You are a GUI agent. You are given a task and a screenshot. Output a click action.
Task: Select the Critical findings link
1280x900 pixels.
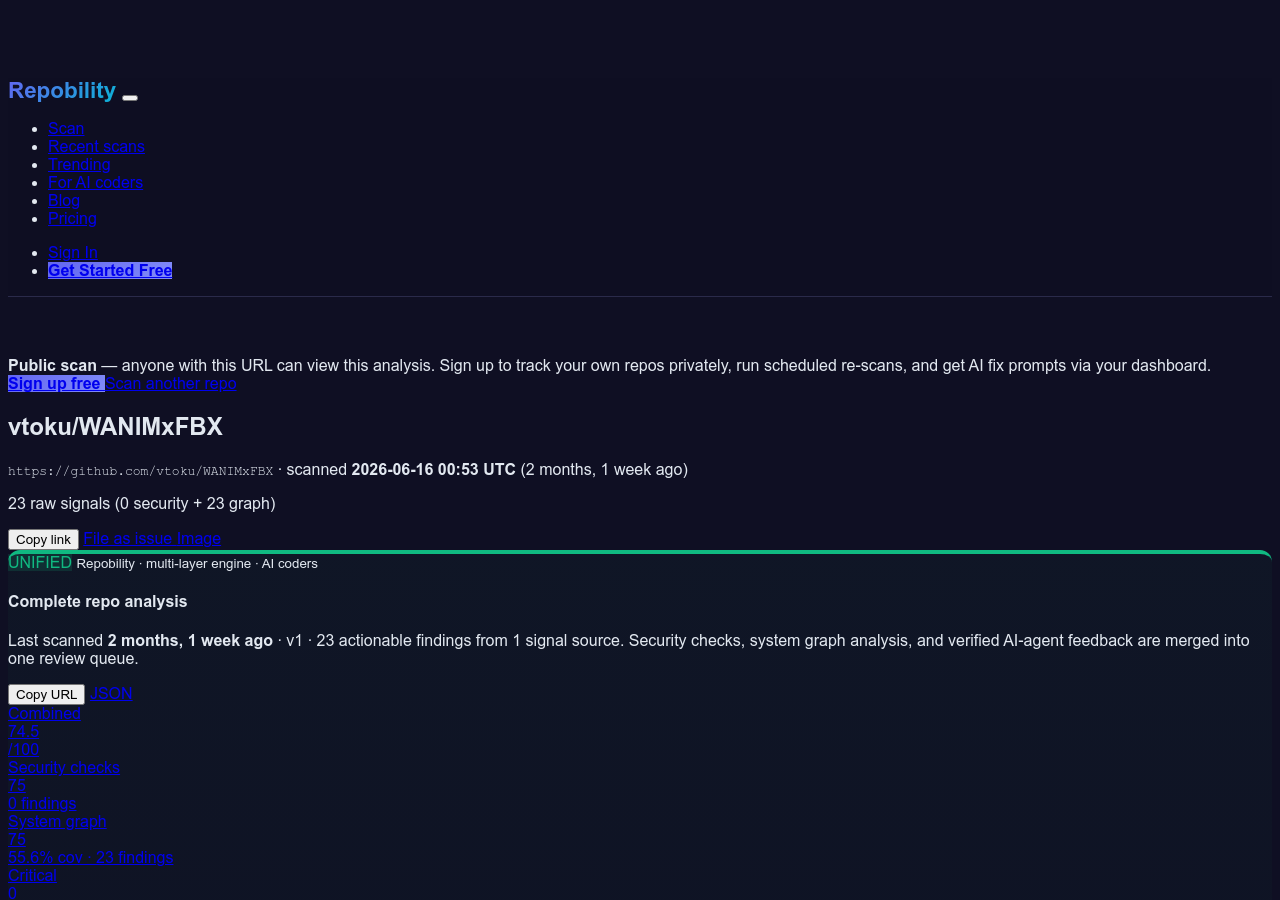32,875
